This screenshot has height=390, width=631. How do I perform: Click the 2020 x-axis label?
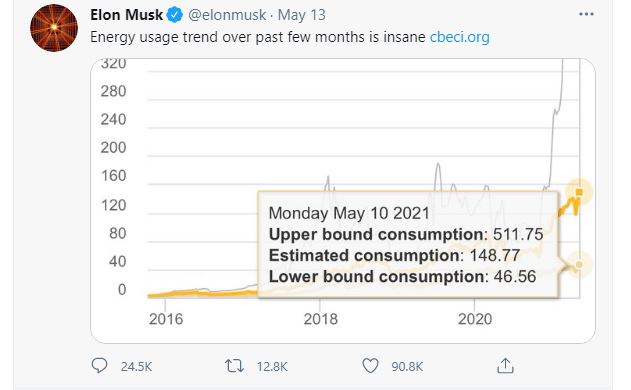[x=475, y=319]
